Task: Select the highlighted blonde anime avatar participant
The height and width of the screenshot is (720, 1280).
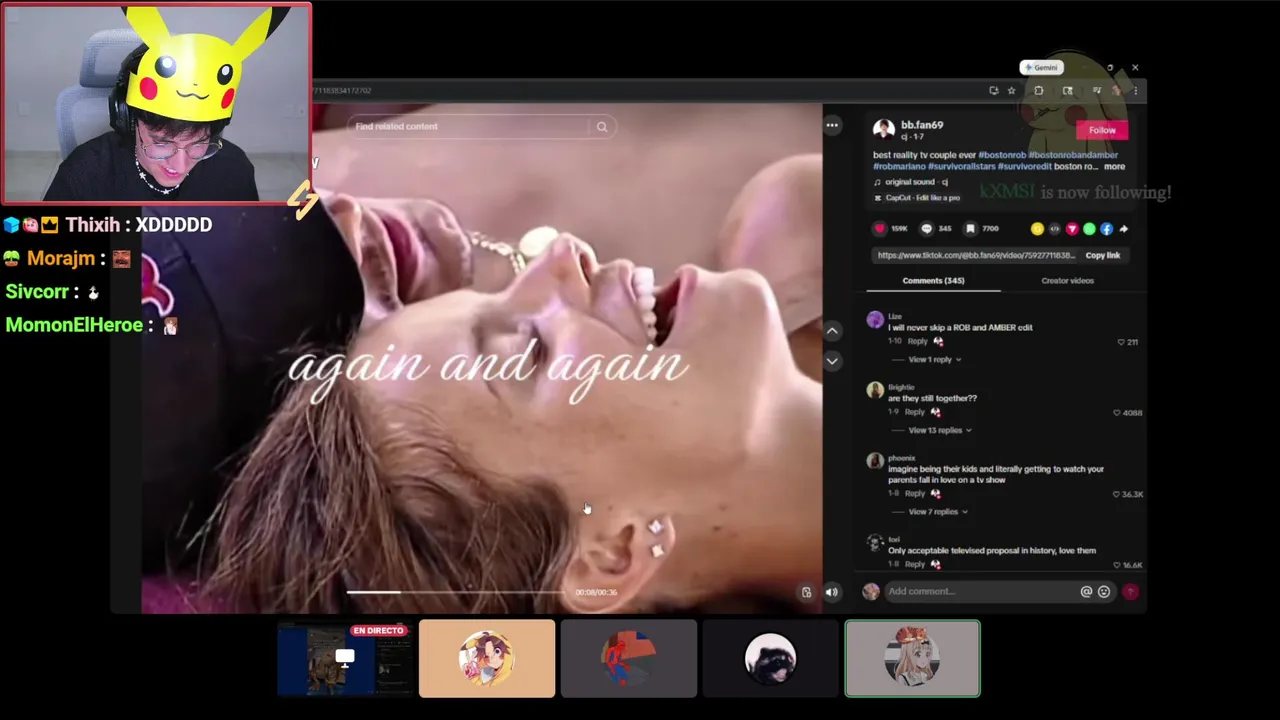Action: 913,658
